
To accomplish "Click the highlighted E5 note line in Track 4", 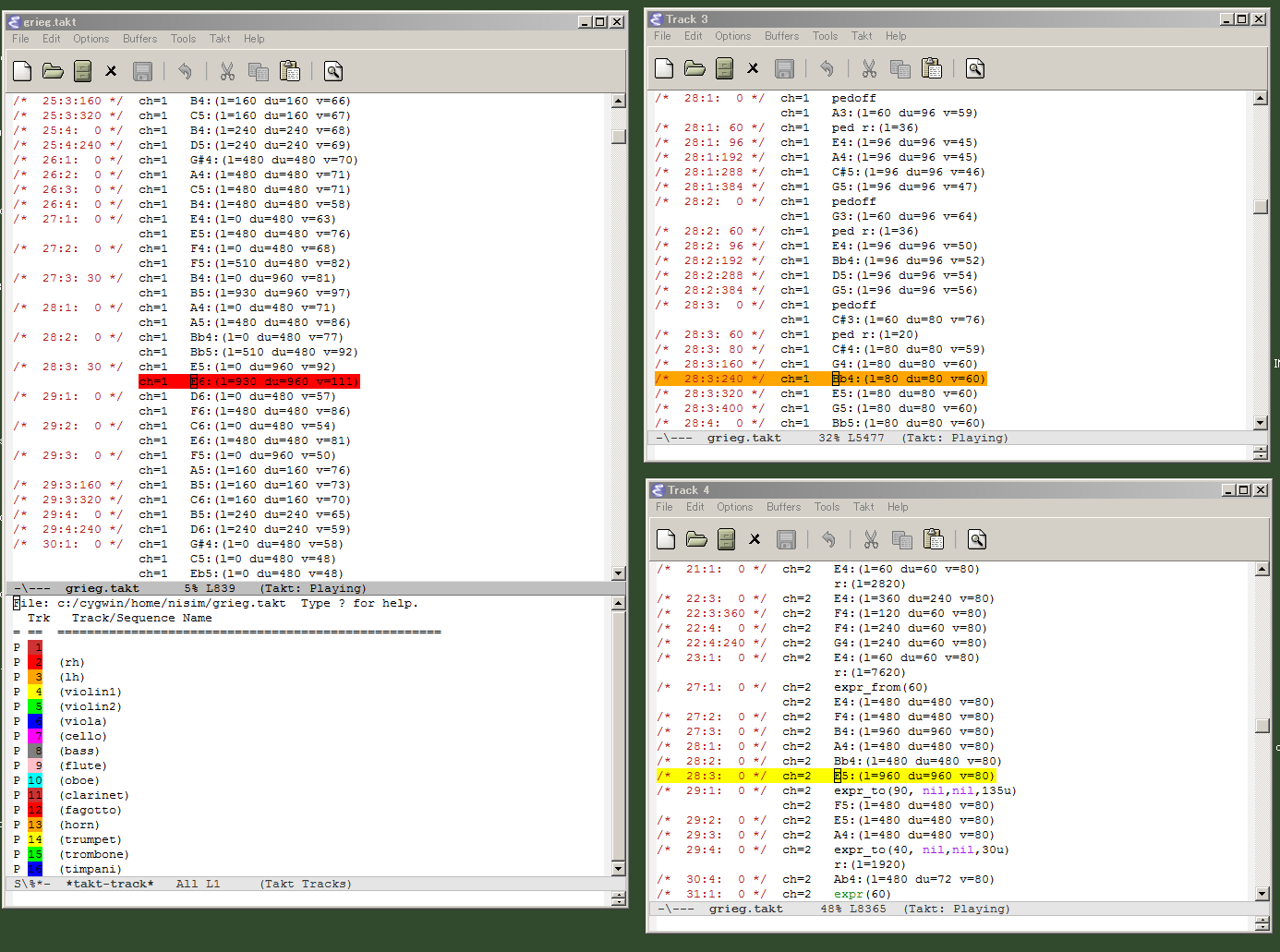I will (914, 776).
